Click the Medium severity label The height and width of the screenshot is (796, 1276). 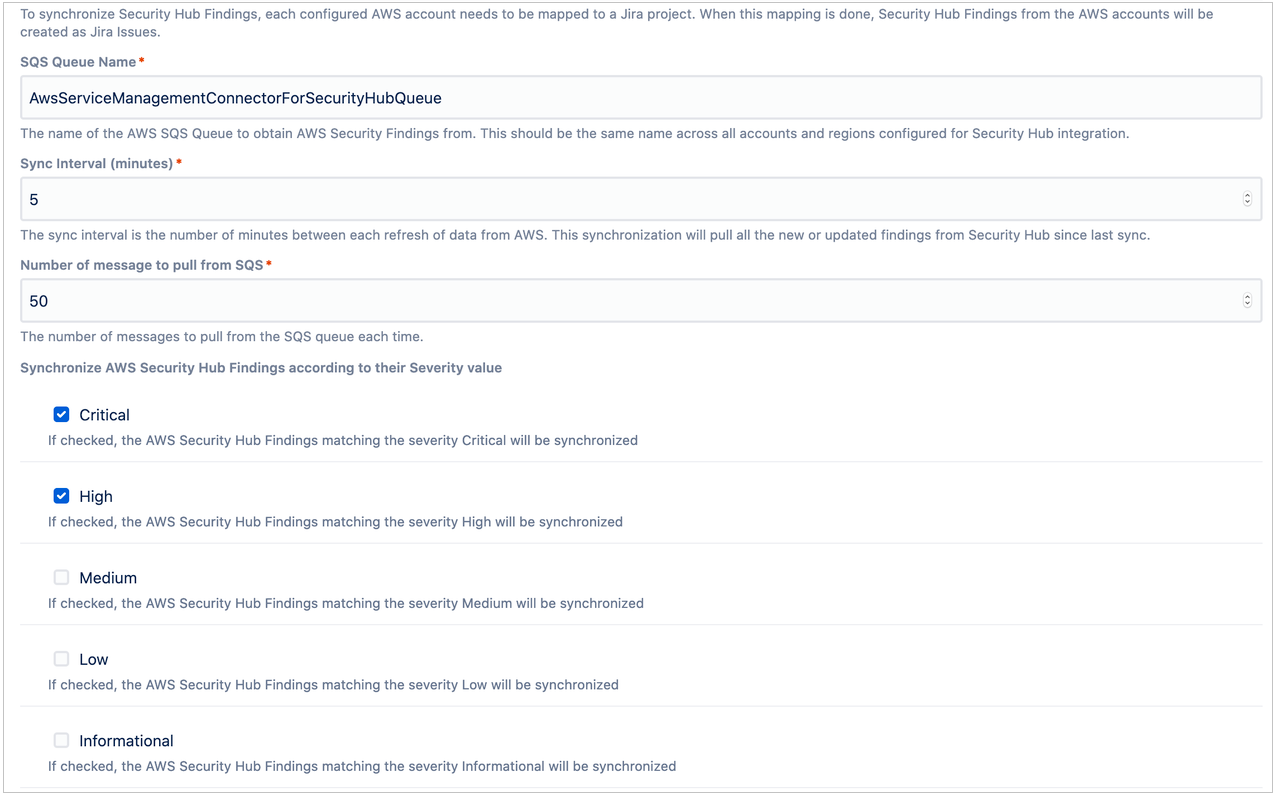click(108, 577)
